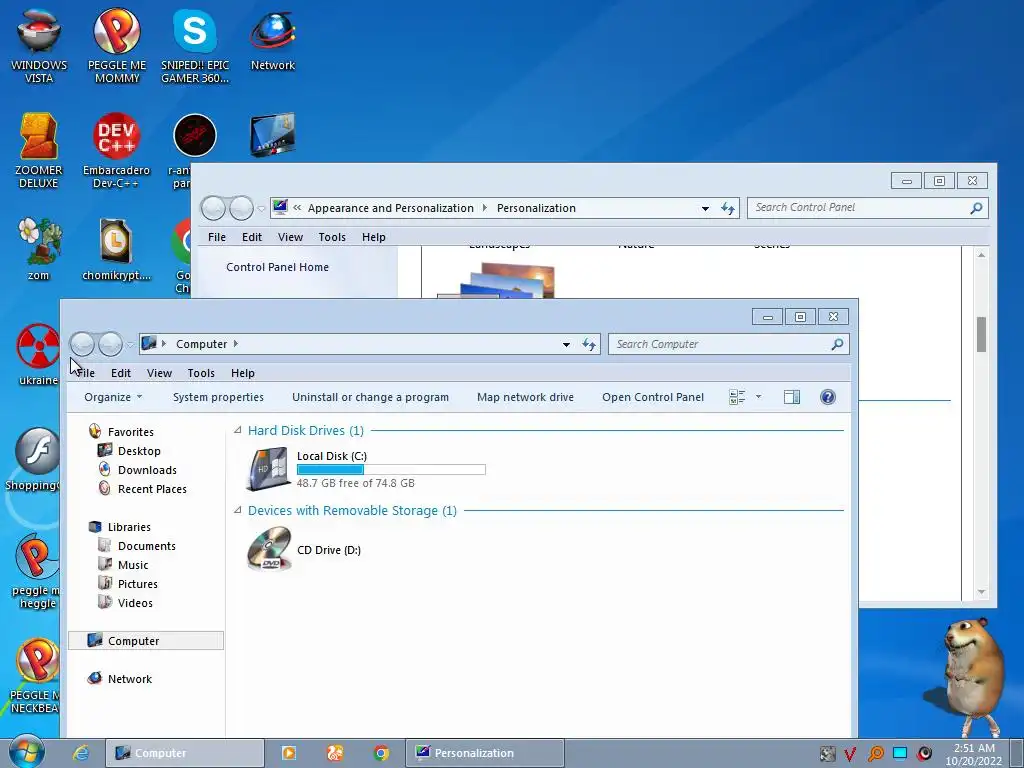1024x768 pixels.
Task: Click the search magnifier in Search Computer box
Action: (837, 344)
